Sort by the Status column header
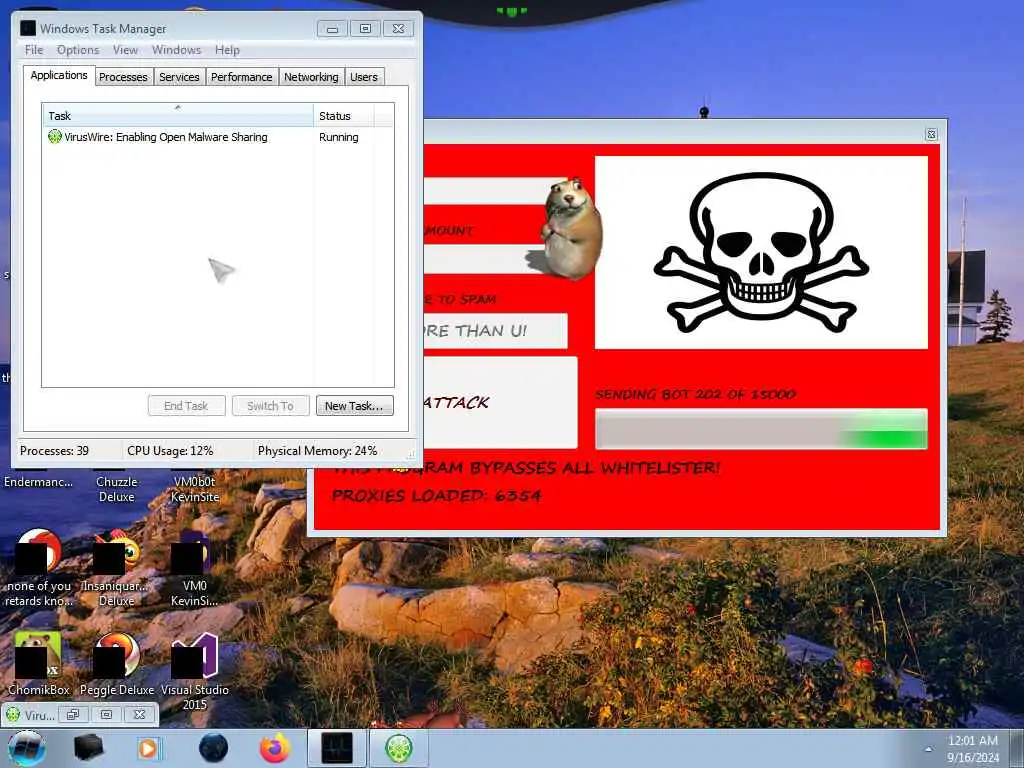Viewport: 1024px width, 768px height. (x=344, y=116)
